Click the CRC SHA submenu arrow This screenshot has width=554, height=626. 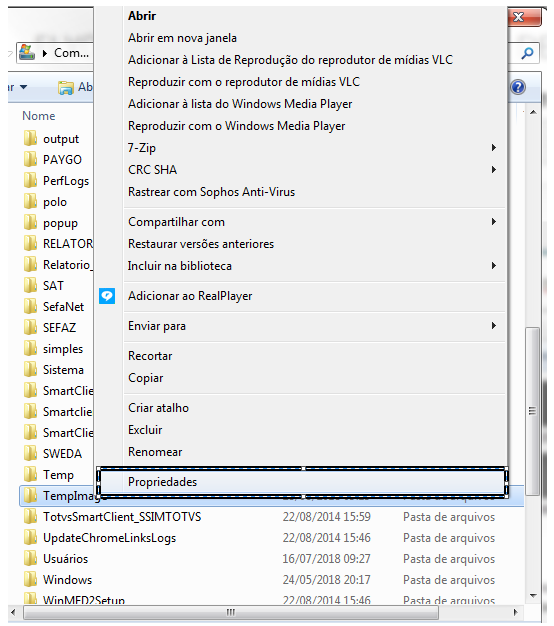click(x=494, y=170)
